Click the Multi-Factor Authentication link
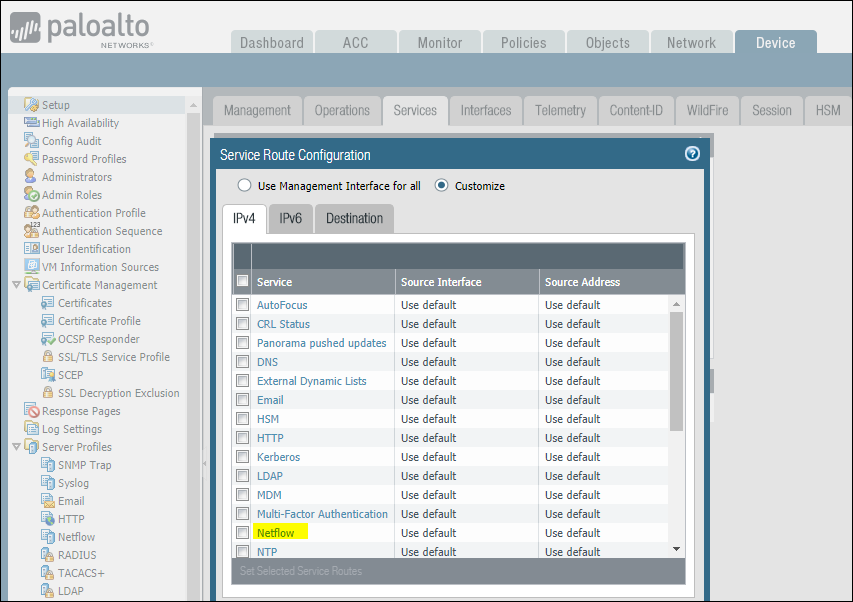The height and width of the screenshot is (602, 853). click(322, 514)
